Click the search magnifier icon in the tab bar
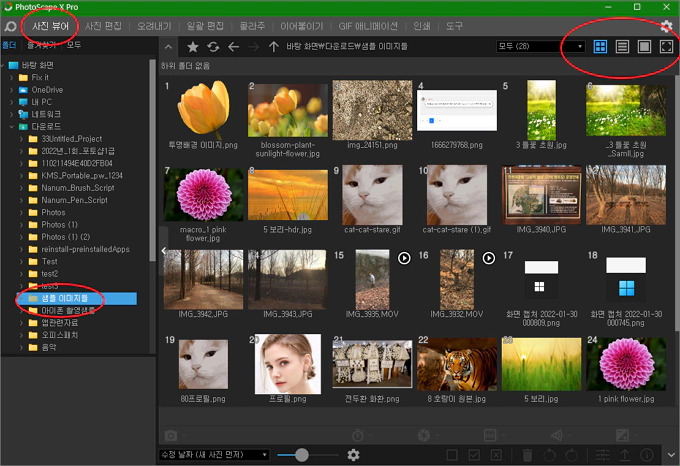 10,26
